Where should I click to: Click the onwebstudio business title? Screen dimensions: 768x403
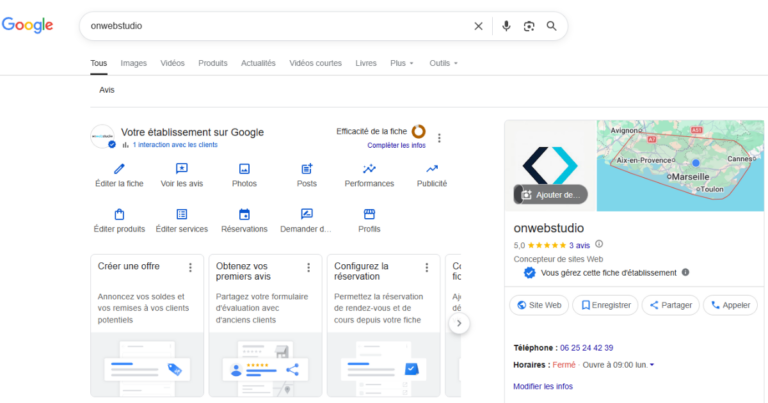[549, 228]
